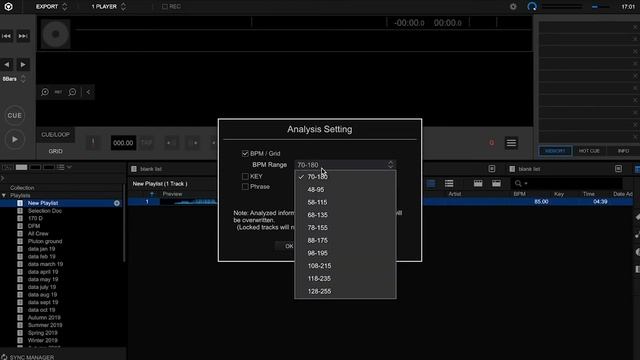Switch to the CUE/LOOP panel
Screen dimensions: 640x360
(56, 135)
